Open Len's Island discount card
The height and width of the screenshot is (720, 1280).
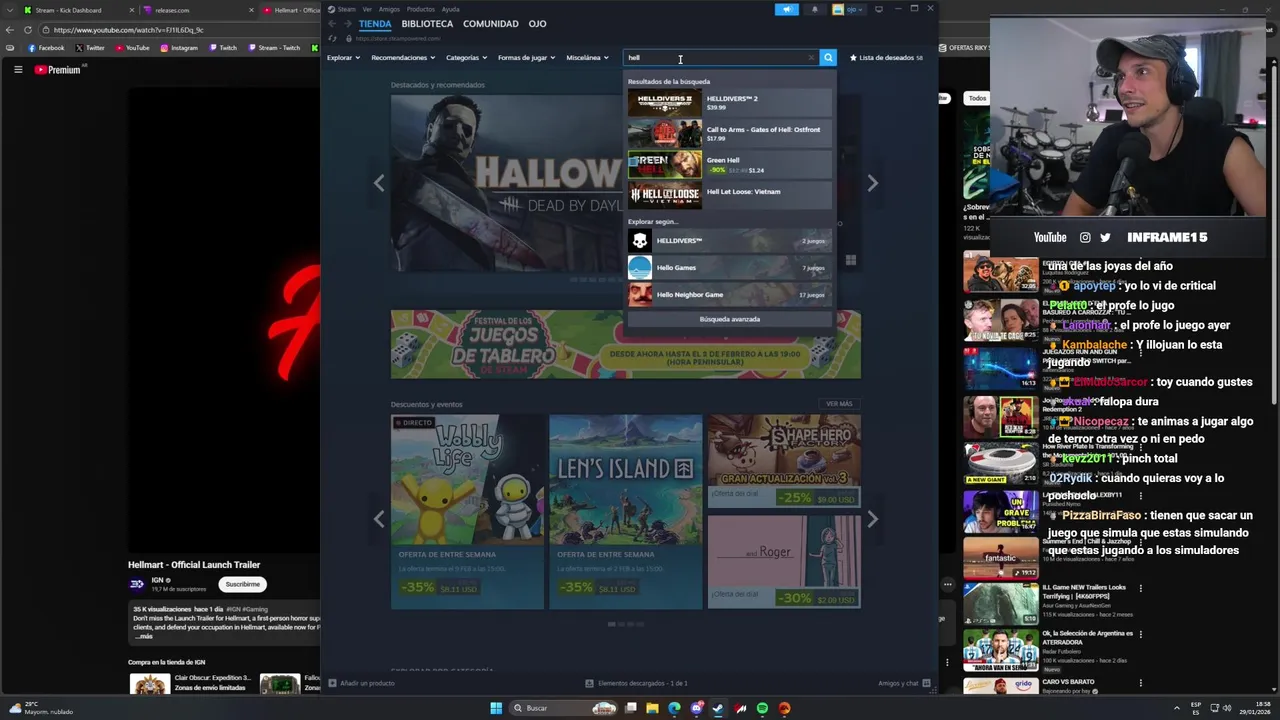coord(625,512)
